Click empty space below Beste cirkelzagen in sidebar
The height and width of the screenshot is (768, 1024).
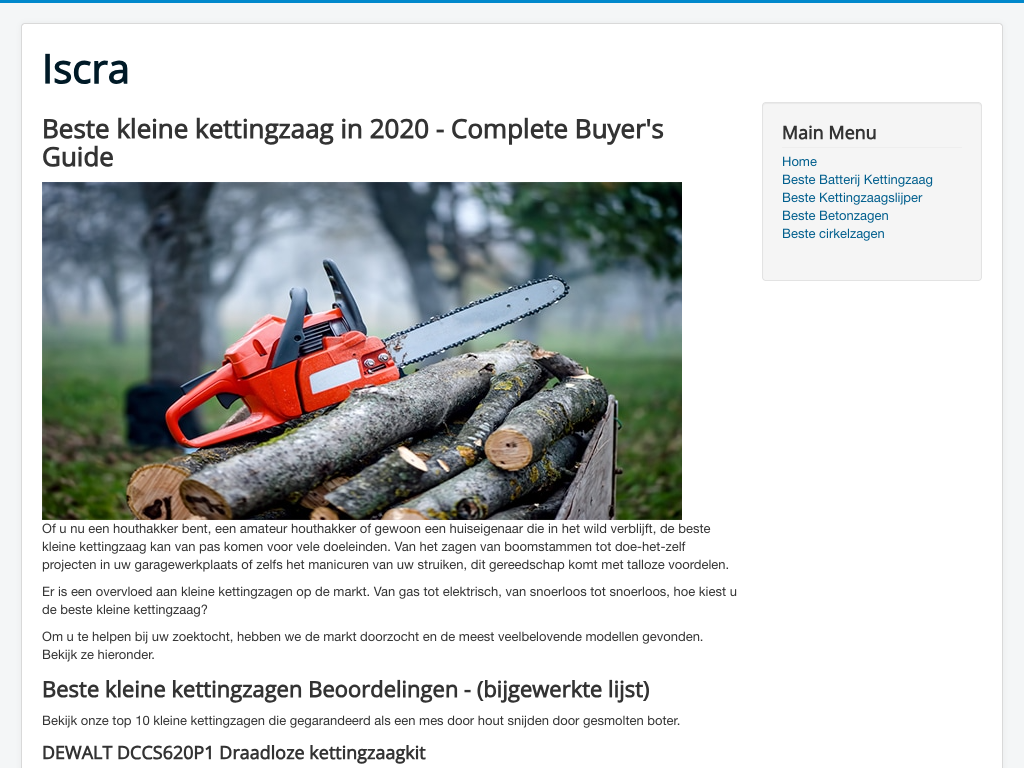pos(871,260)
